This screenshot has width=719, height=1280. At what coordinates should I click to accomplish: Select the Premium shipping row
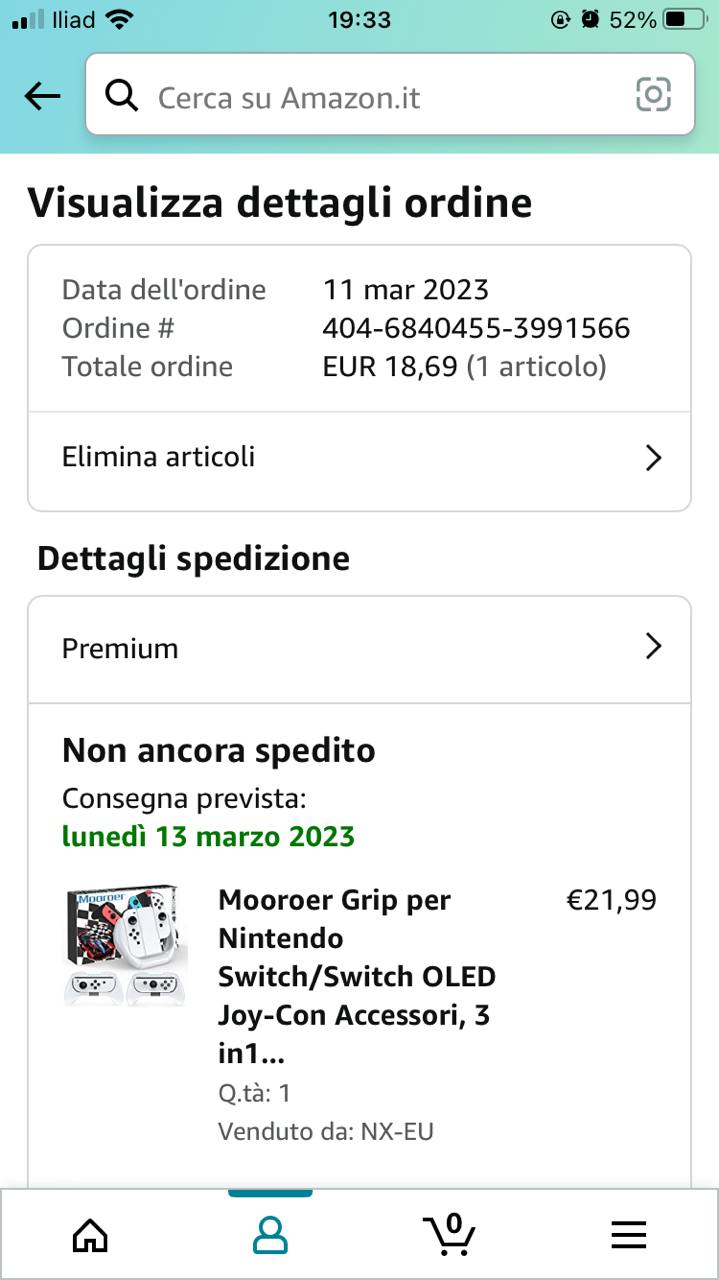coord(300,648)
